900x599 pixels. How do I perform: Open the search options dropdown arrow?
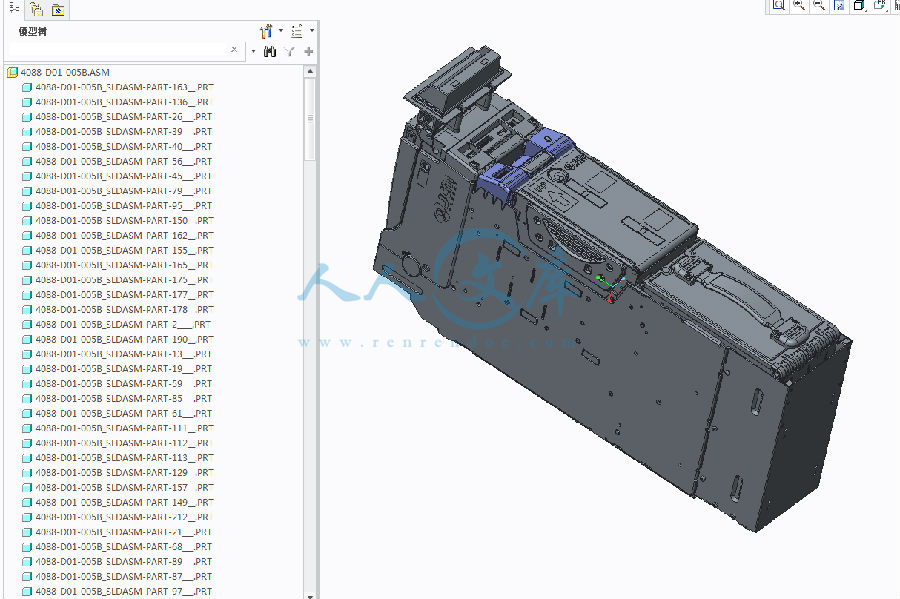tap(254, 51)
